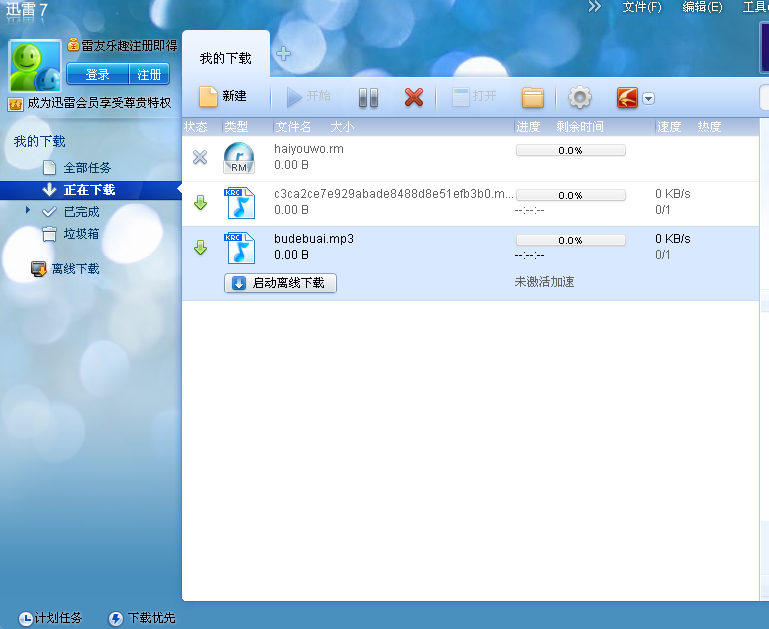Click the 启动离线下载 button

click(281, 283)
